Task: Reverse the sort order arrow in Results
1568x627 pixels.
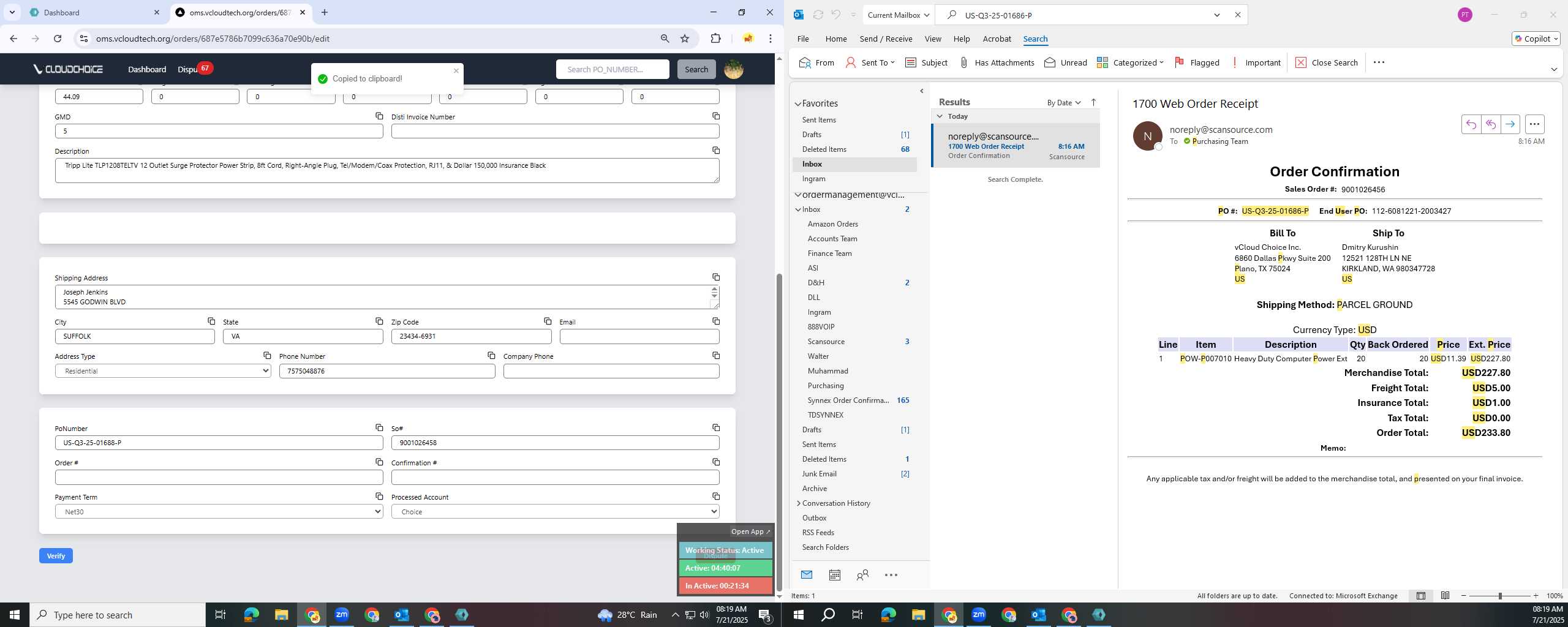Action: pyautogui.click(x=1093, y=102)
